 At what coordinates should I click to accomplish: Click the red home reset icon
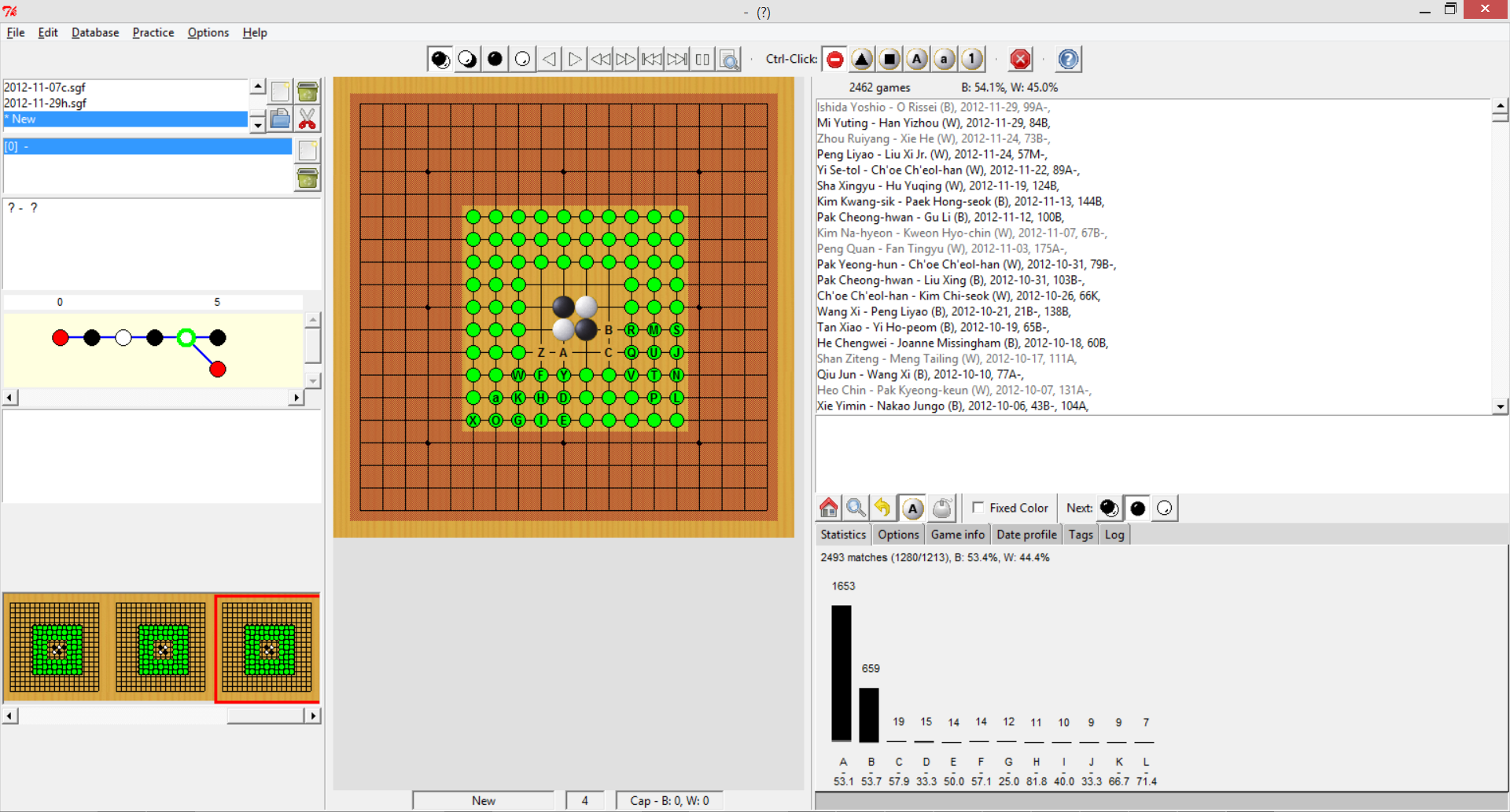828,508
